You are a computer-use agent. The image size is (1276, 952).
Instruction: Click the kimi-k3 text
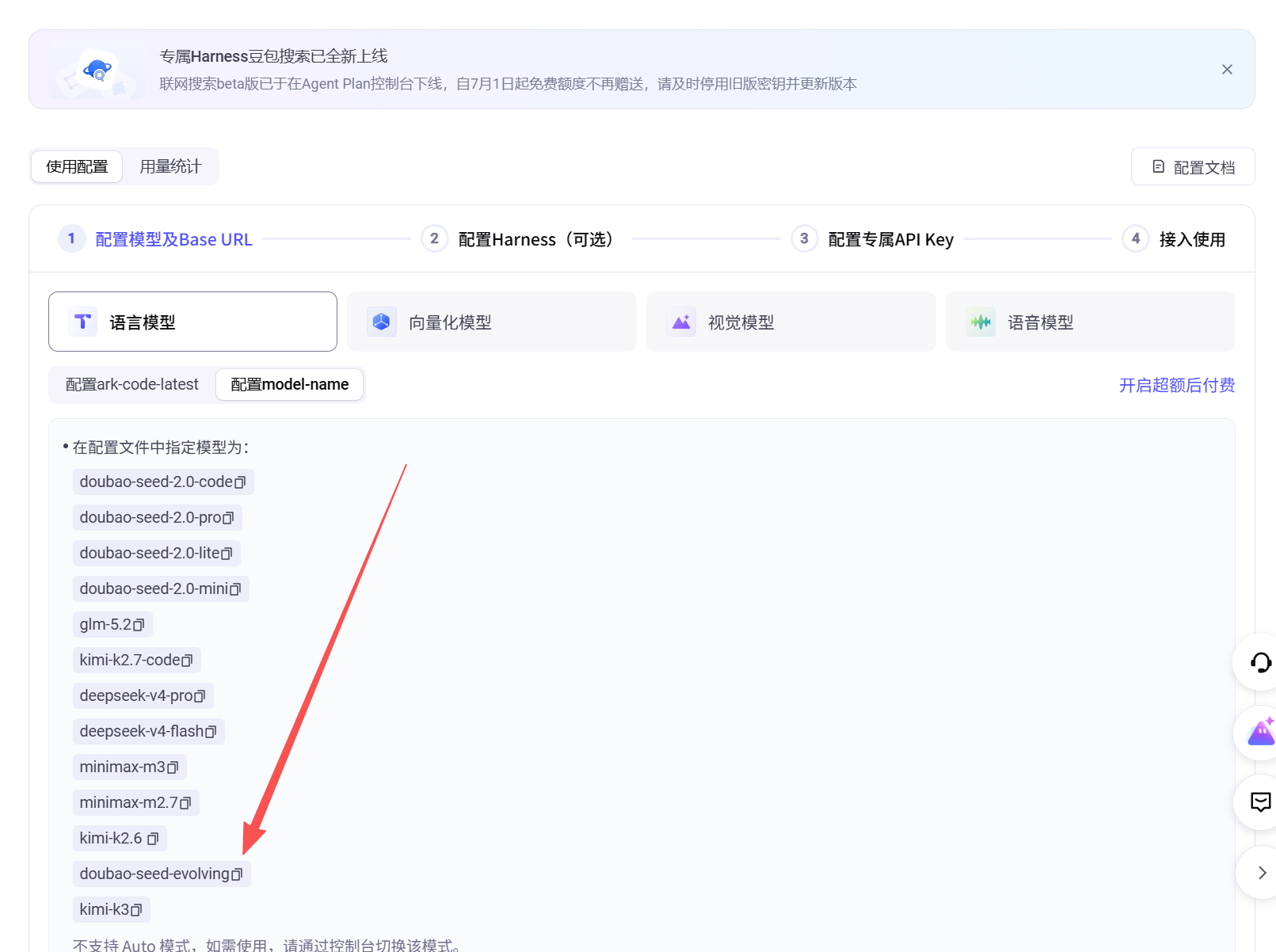105,909
